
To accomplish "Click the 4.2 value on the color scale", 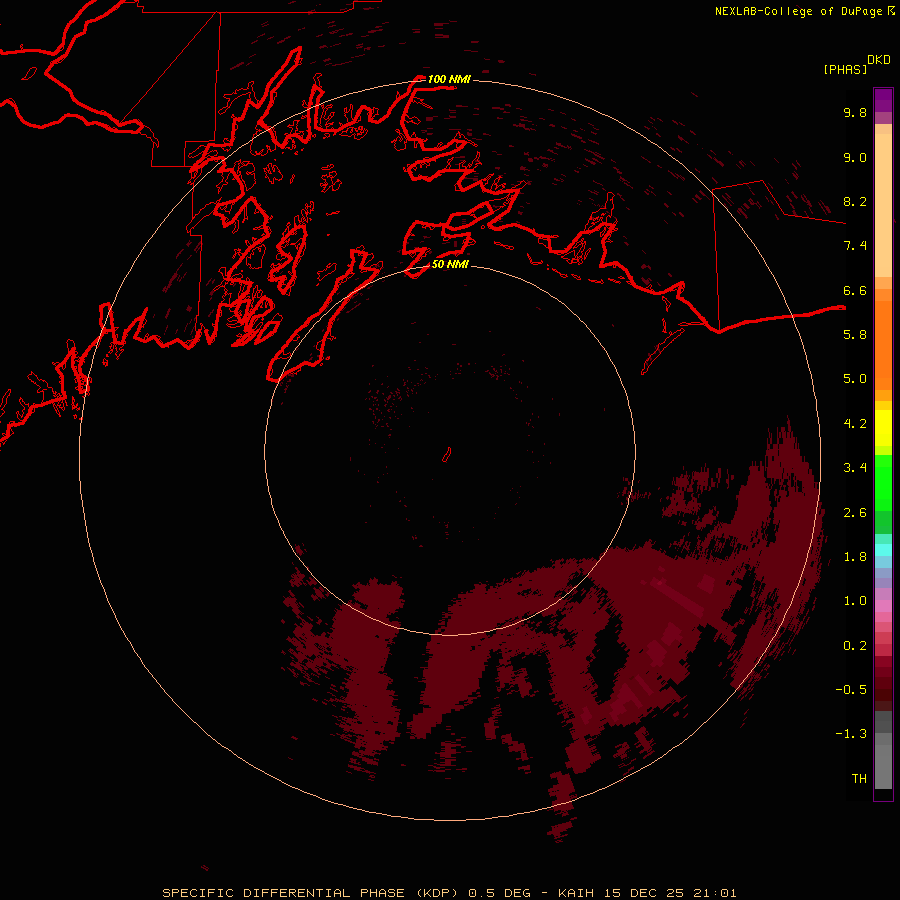I will [855, 424].
